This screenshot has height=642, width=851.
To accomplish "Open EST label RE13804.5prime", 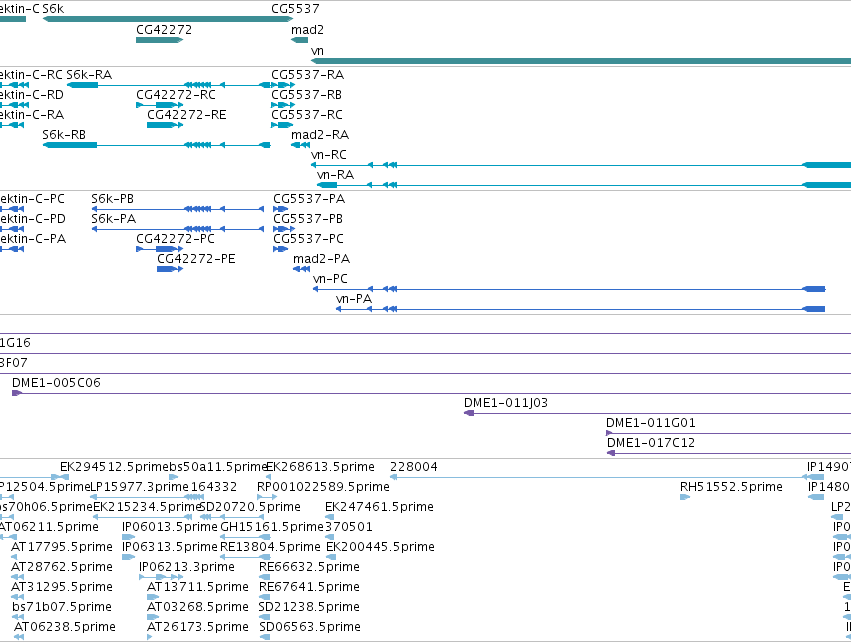I will point(270,548).
